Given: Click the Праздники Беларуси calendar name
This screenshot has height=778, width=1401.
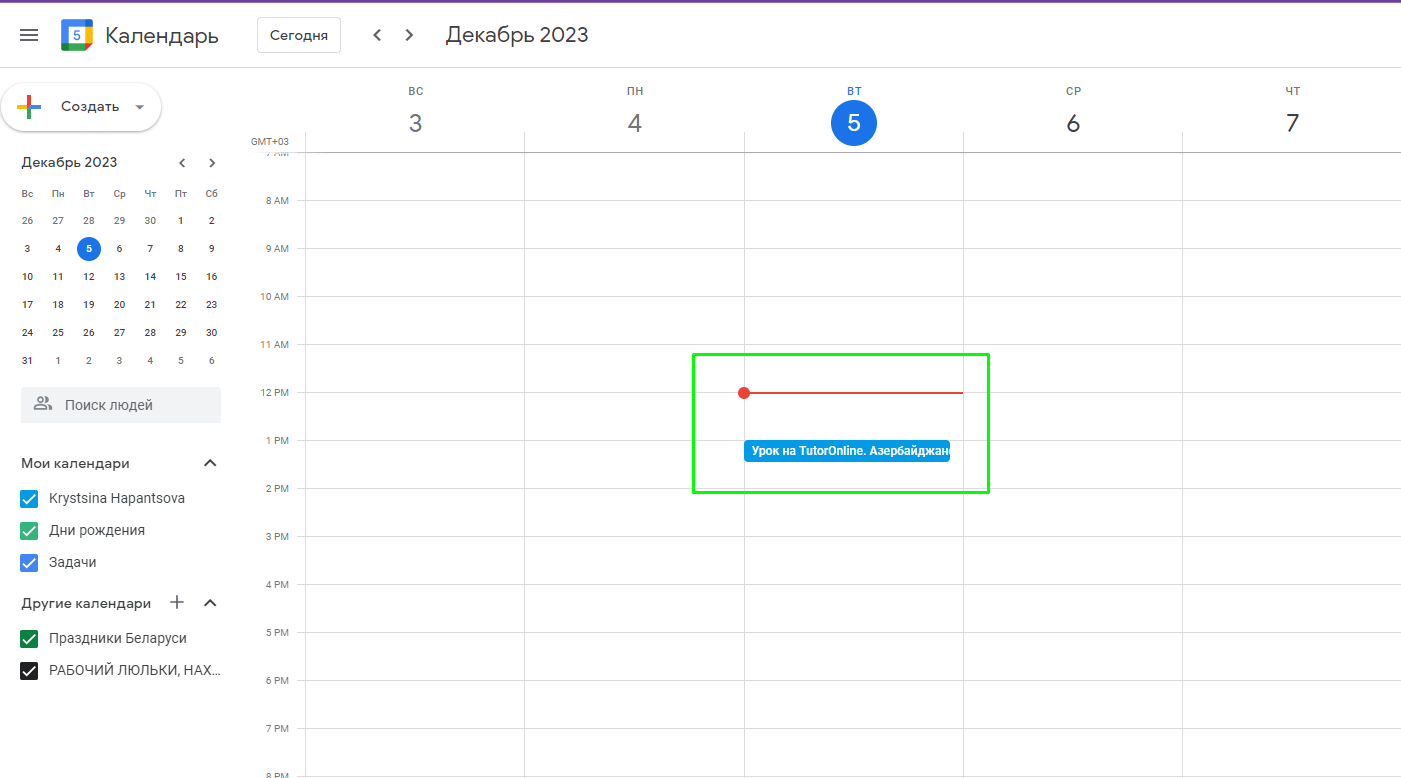Looking at the screenshot, I should click(118, 638).
